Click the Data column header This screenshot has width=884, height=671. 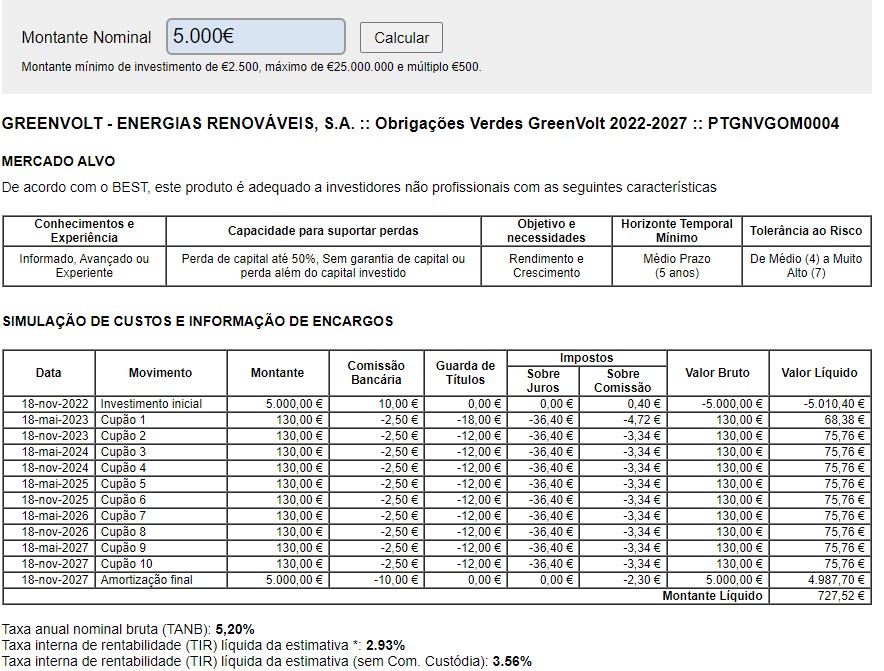pyautogui.click(x=48, y=373)
